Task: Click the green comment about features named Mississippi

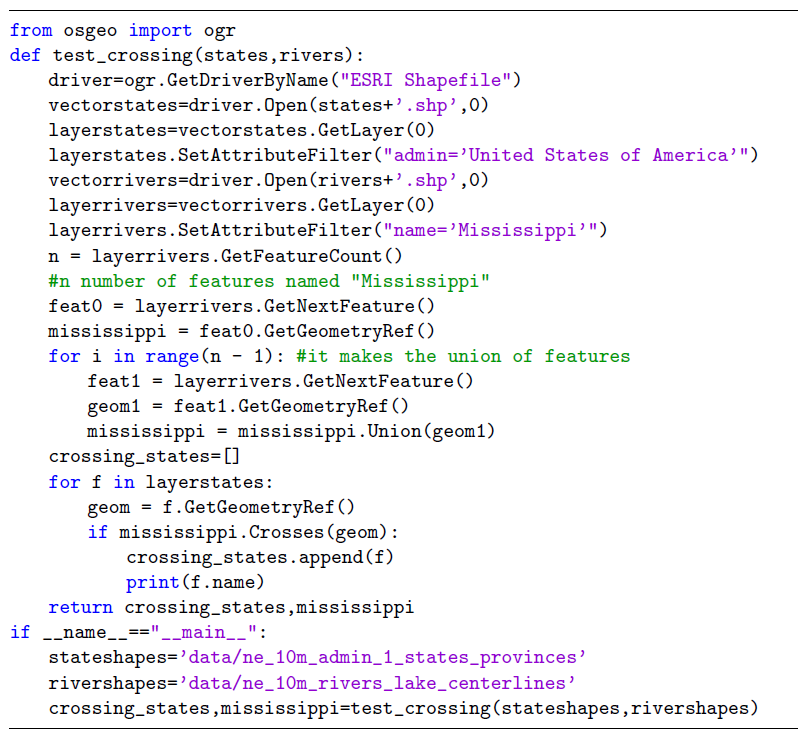Action: coord(269,281)
